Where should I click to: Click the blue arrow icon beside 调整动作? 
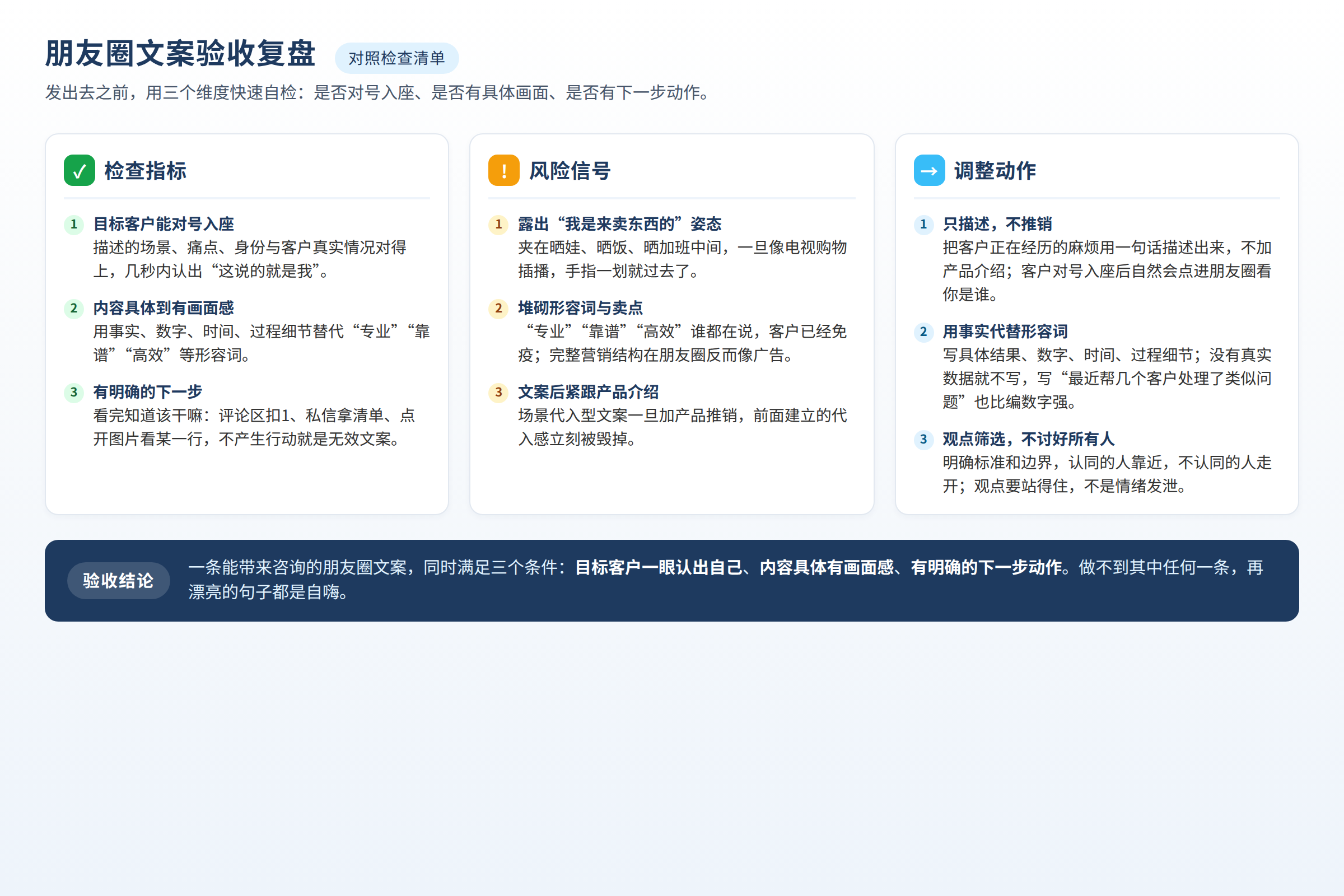point(929,170)
